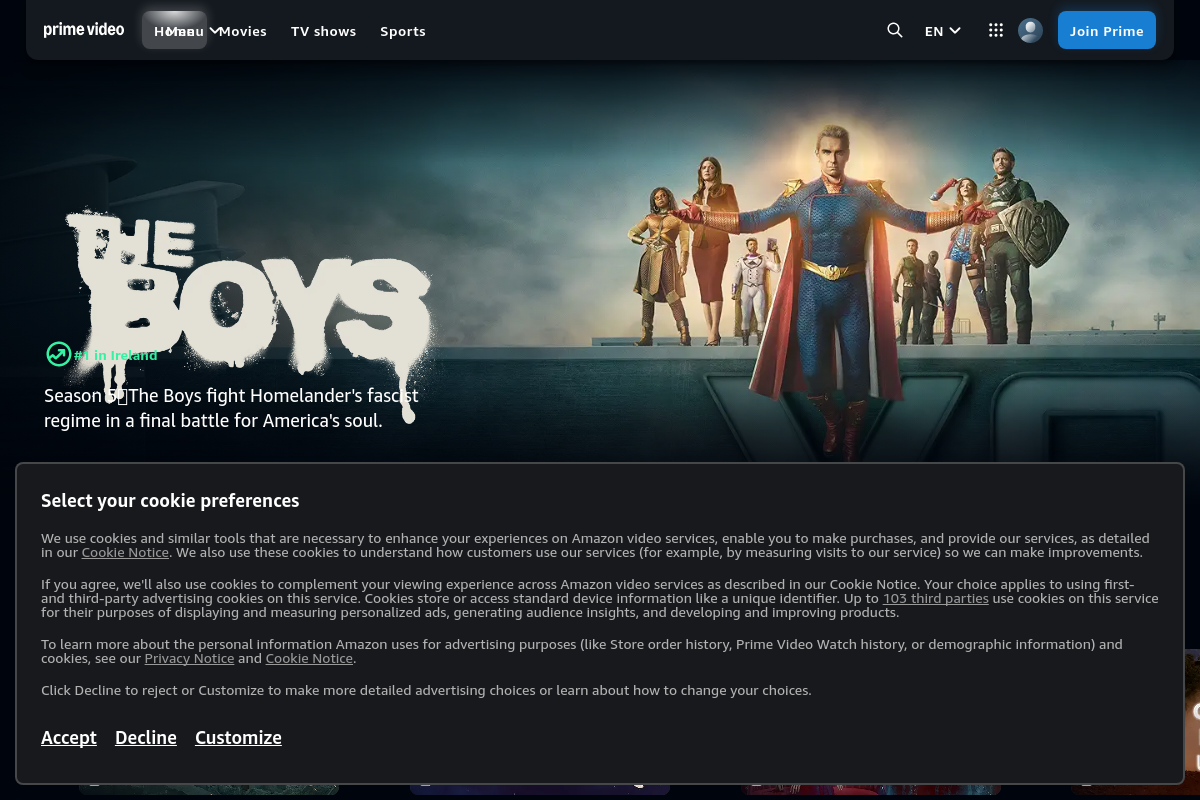This screenshot has width=1200, height=800.
Task: Select the highlighted Home tab
Action: [175, 30]
